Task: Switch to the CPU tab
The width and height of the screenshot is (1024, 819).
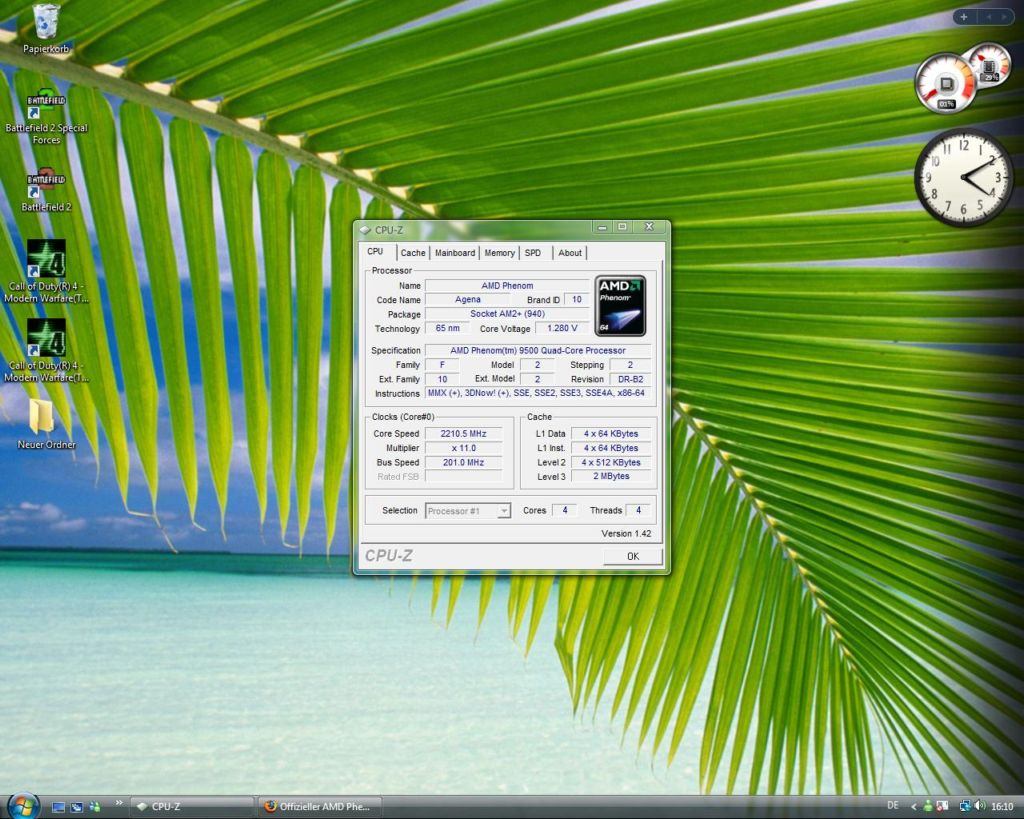Action: pos(376,251)
